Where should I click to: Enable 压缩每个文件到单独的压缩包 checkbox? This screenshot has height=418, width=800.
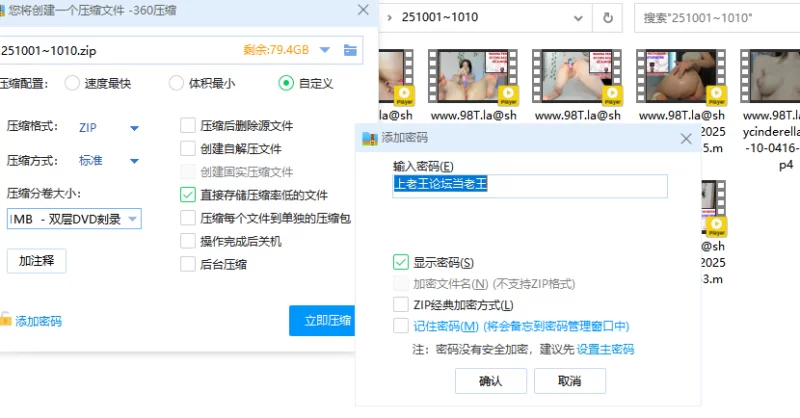[188, 218]
